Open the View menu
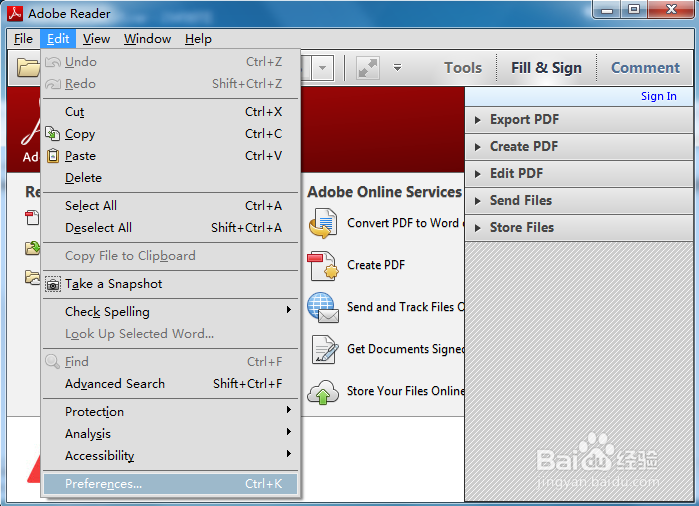 click(96, 39)
